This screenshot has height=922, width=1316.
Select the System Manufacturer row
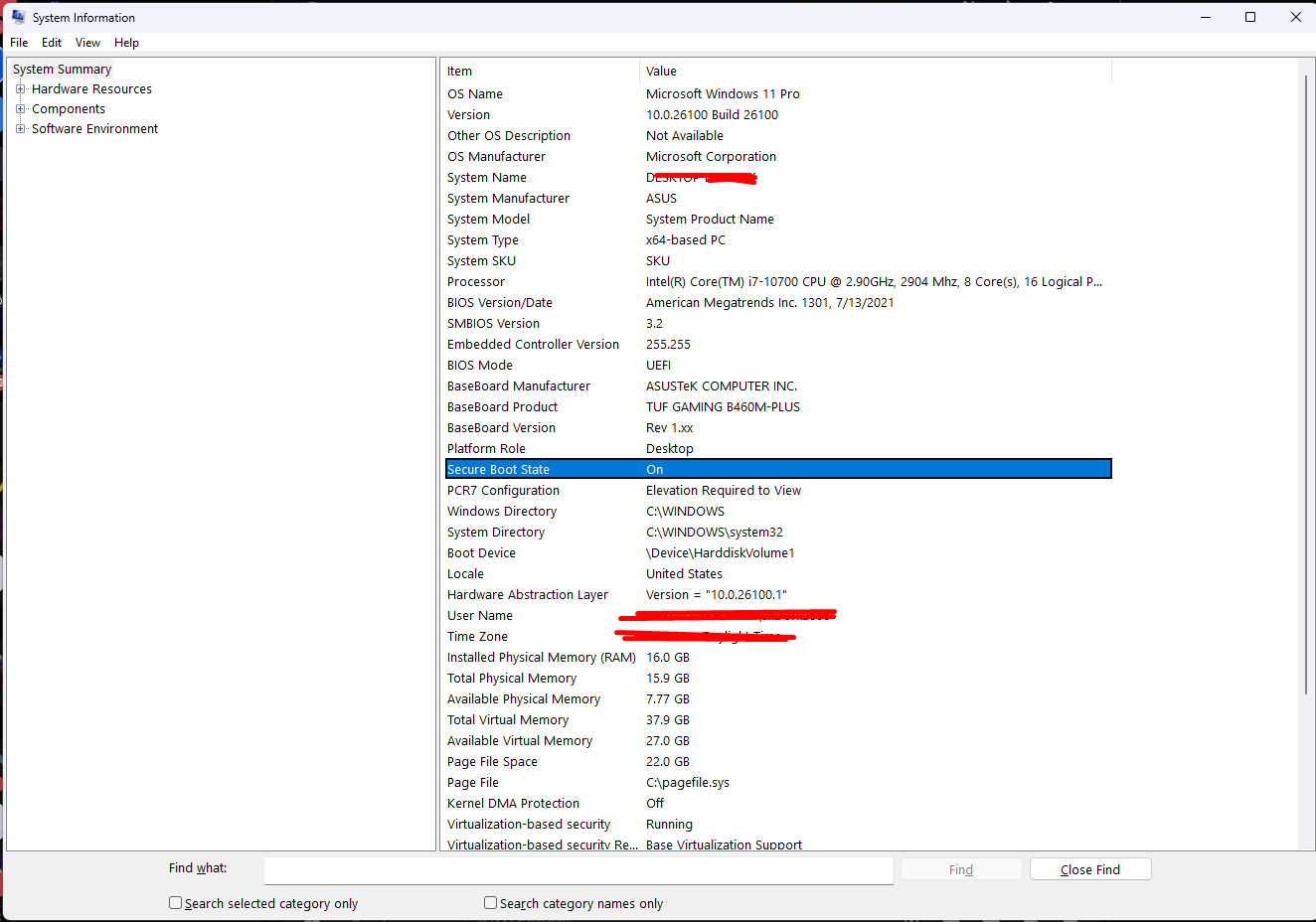(x=778, y=198)
